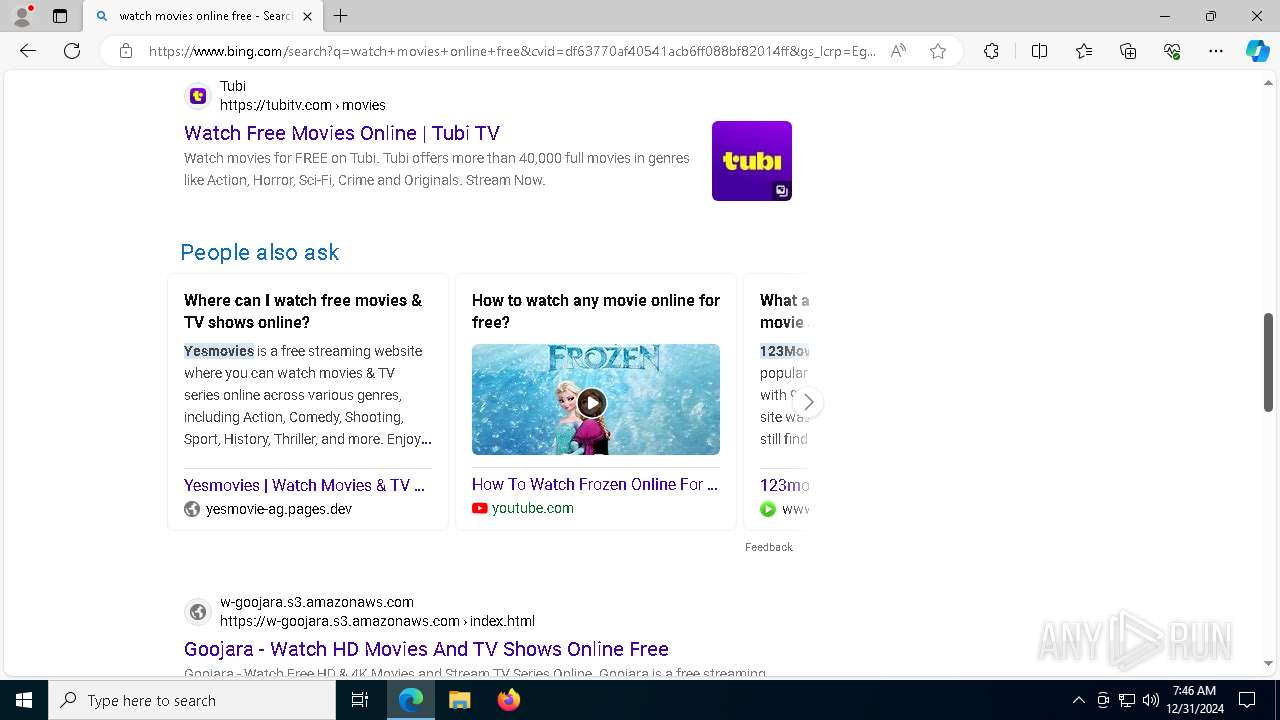Open Watch Free Movies Online Tubi TV link

(342, 133)
